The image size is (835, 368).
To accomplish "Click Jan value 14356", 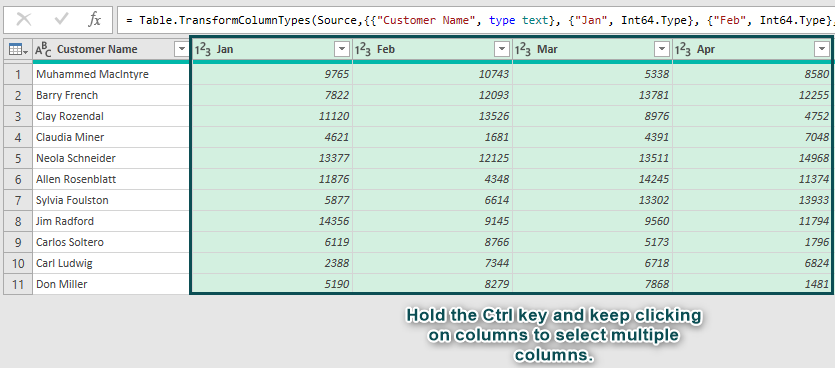I will 272,221.
